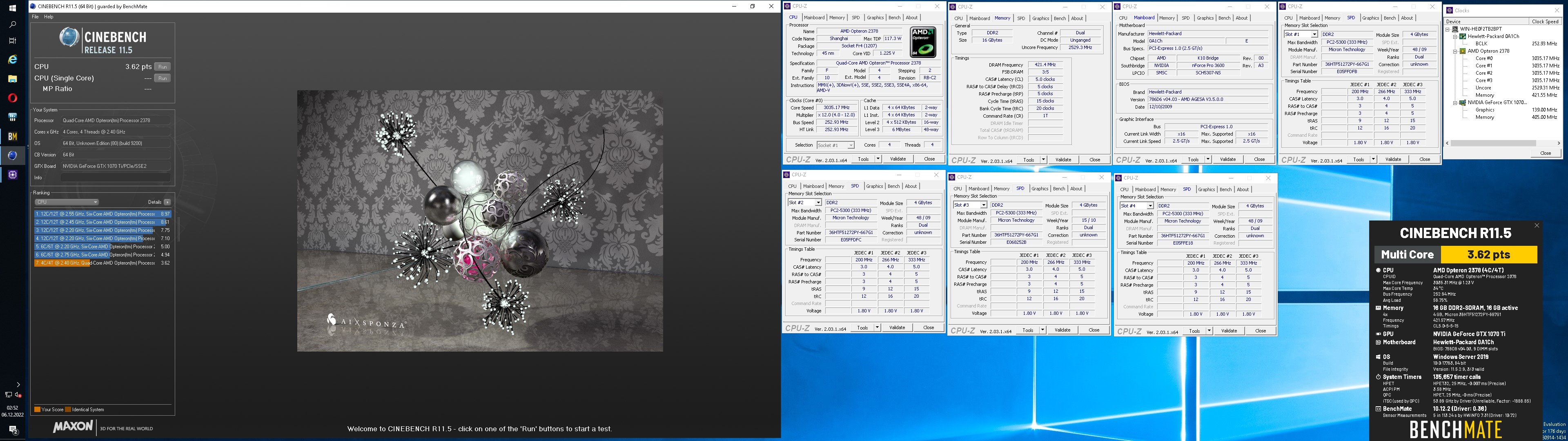The width and height of the screenshot is (1568, 441).
Task: Click the network tray icon
Action: click(8, 395)
